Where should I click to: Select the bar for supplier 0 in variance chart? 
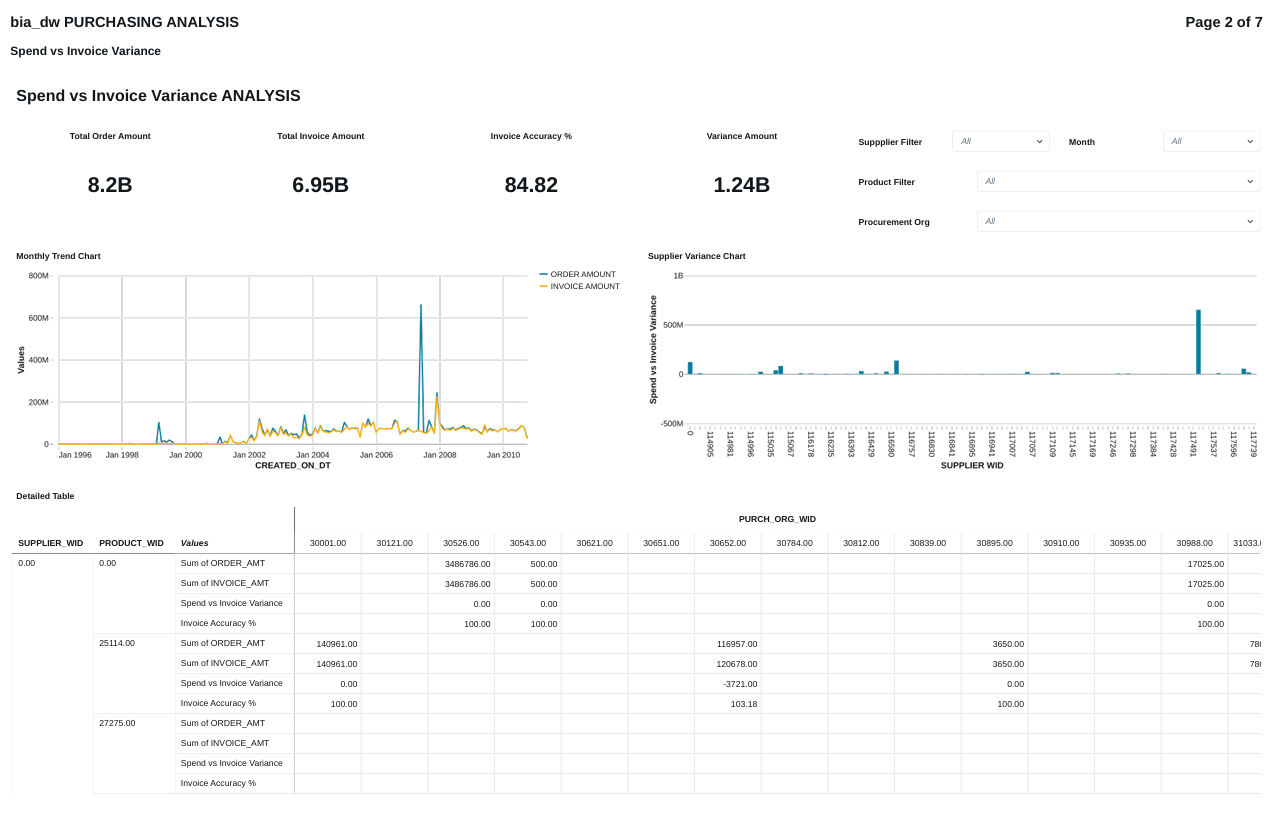[690, 368]
